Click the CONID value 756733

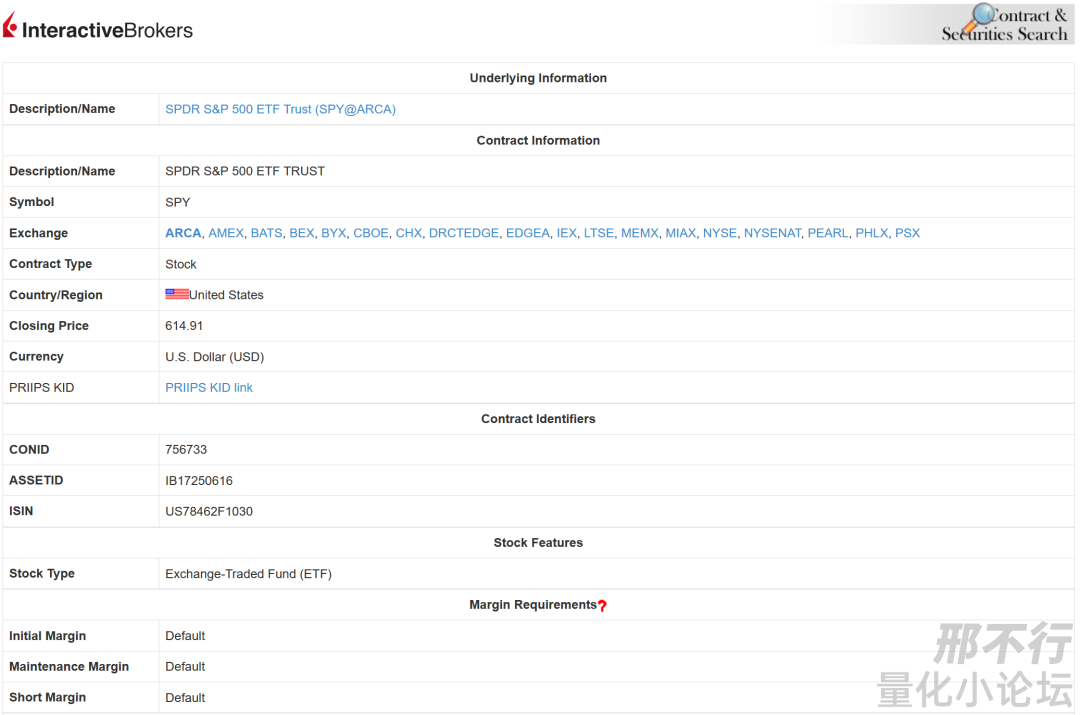pos(186,450)
